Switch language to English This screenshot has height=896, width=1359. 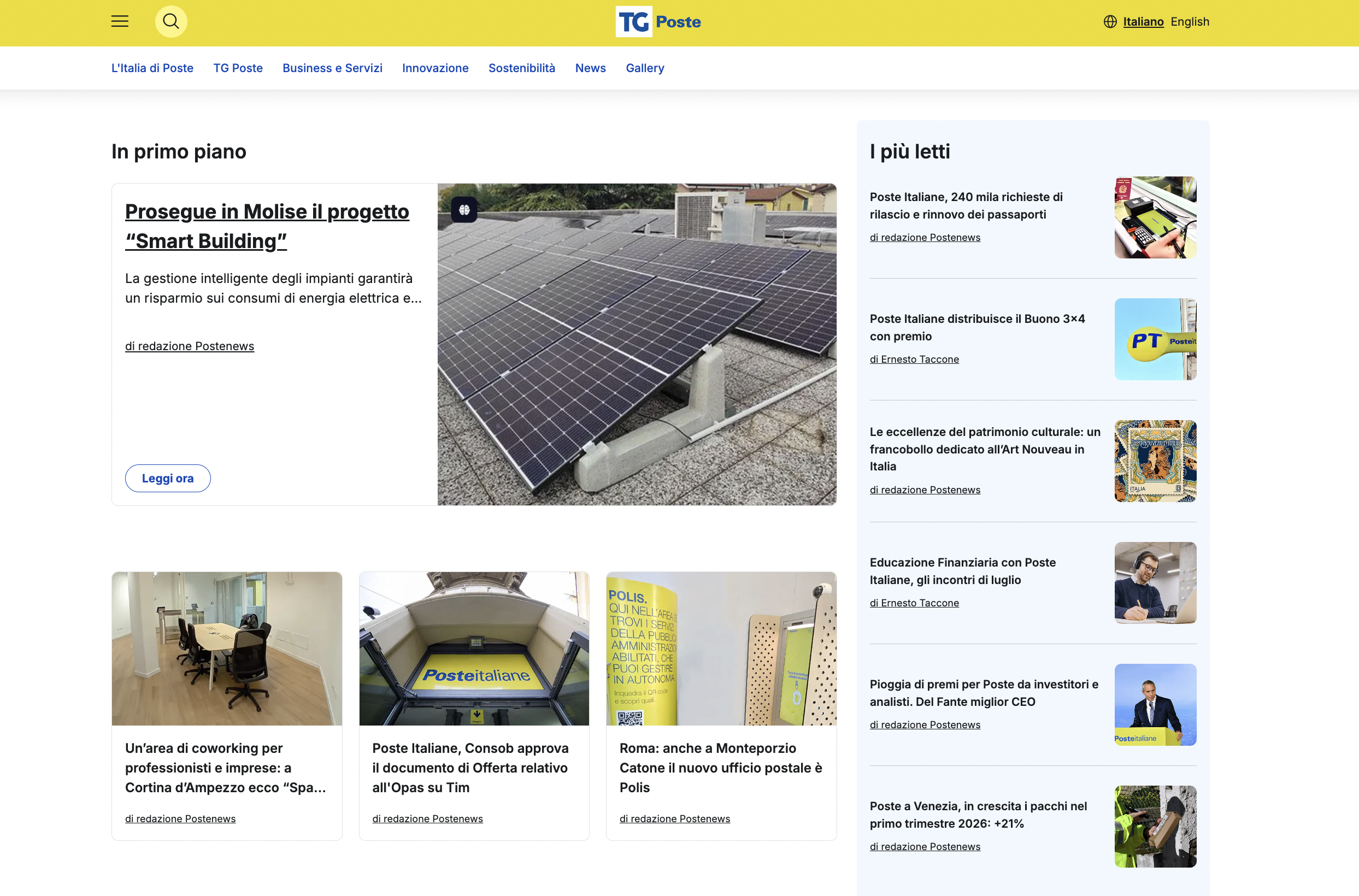tap(1190, 22)
